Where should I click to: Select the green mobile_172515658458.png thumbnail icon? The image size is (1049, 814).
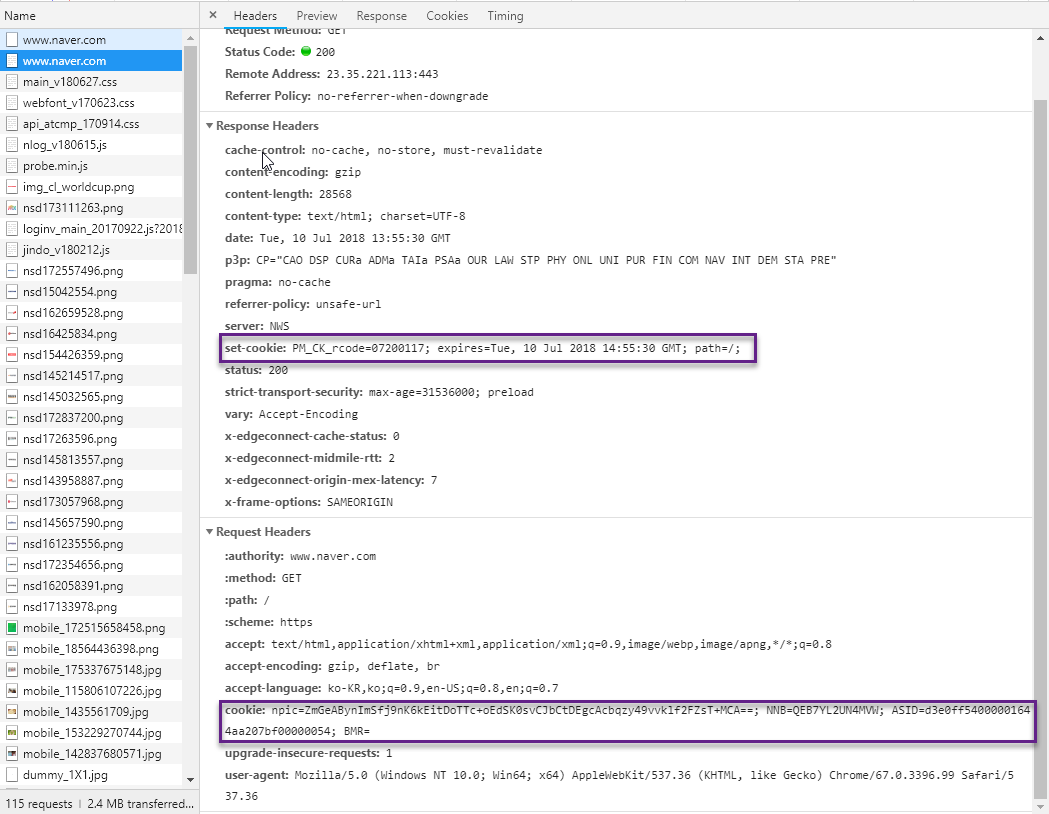coord(12,628)
